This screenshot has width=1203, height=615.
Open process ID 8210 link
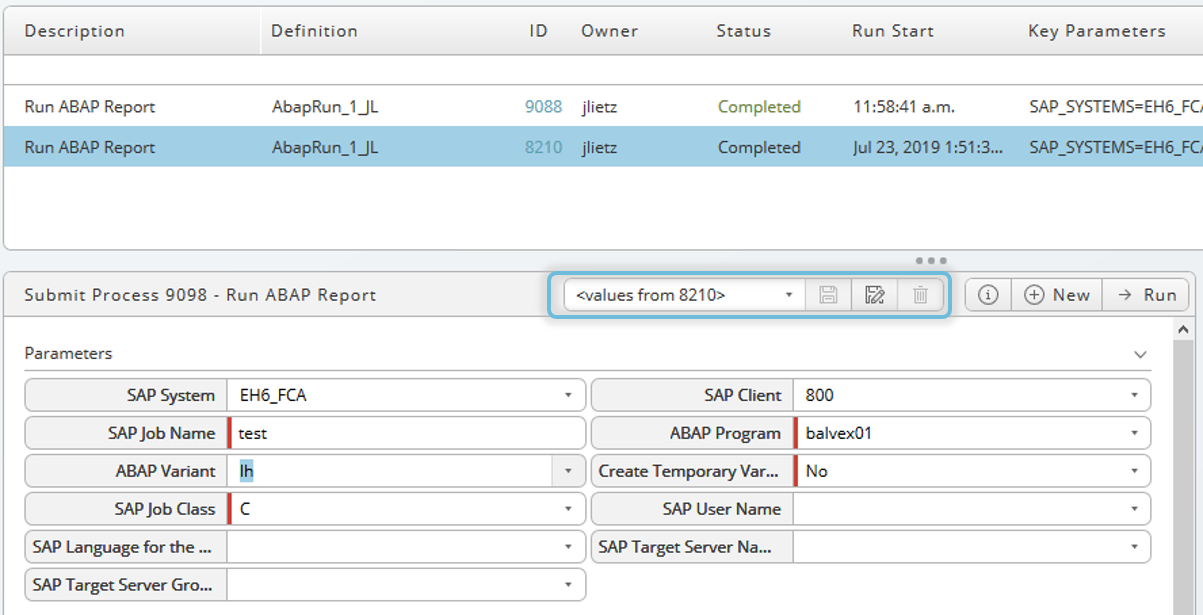tap(543, 147)
